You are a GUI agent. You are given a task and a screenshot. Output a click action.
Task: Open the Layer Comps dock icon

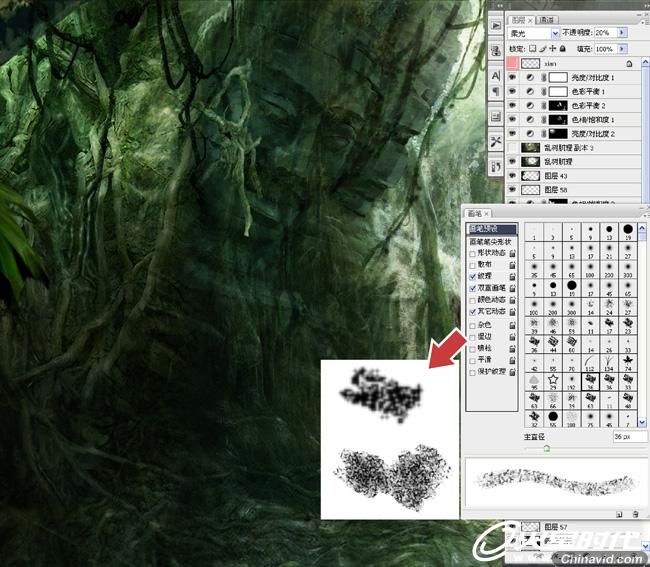tap(495, 117)
